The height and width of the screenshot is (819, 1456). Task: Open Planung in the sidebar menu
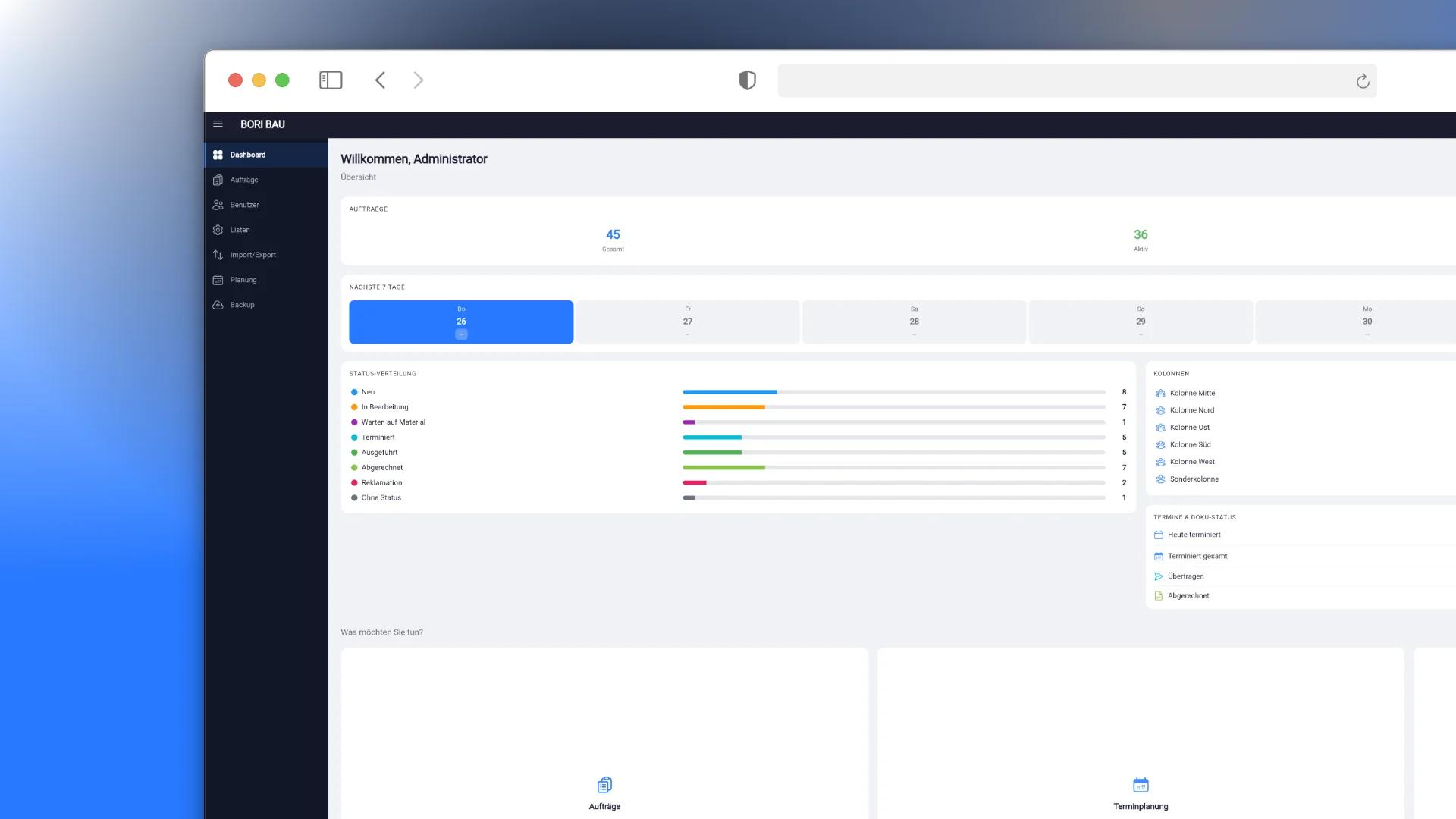[x=266, y=280]
